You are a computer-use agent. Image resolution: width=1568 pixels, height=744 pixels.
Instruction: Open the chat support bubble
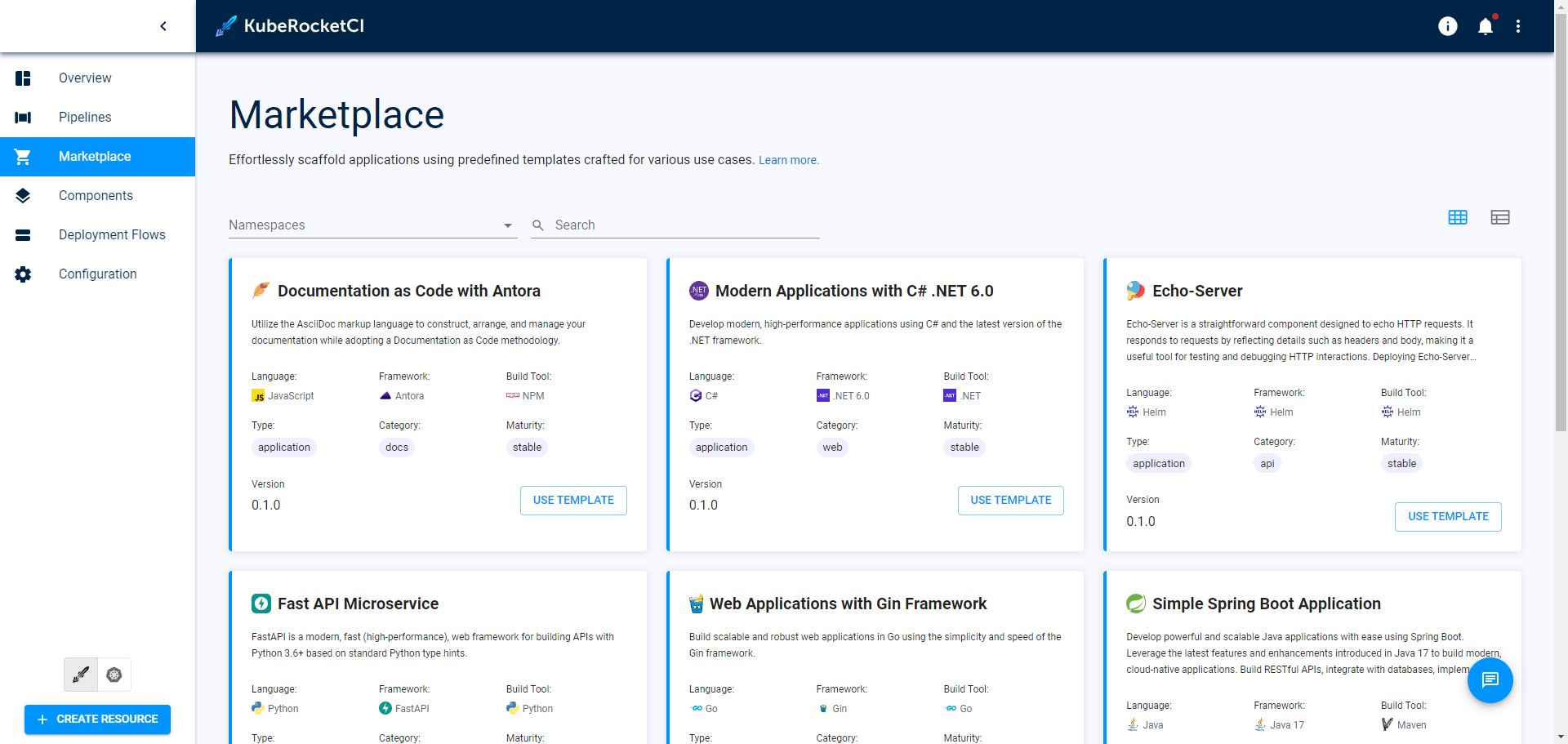[x=1490, y=680]
